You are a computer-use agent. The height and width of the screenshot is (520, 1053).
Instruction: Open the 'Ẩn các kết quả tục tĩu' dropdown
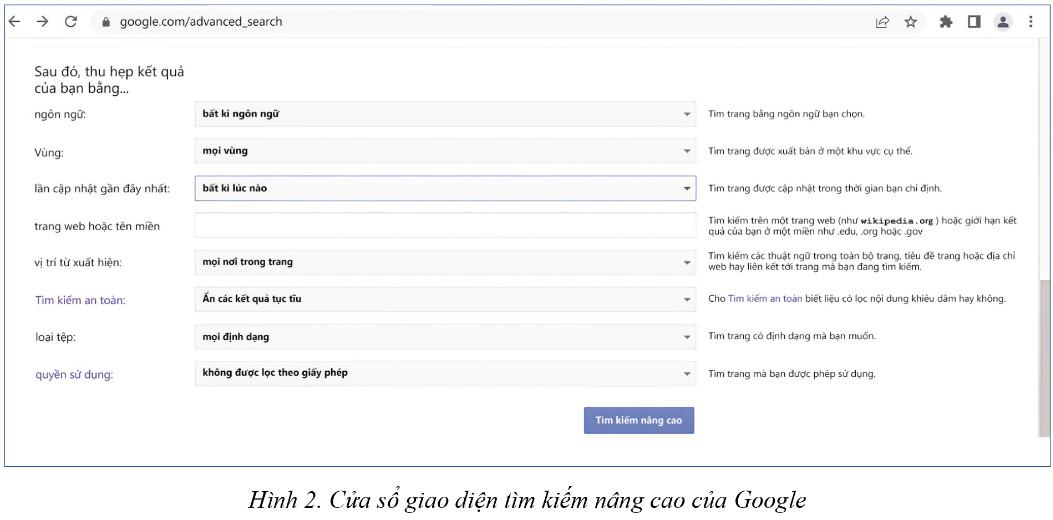[445, 299]
